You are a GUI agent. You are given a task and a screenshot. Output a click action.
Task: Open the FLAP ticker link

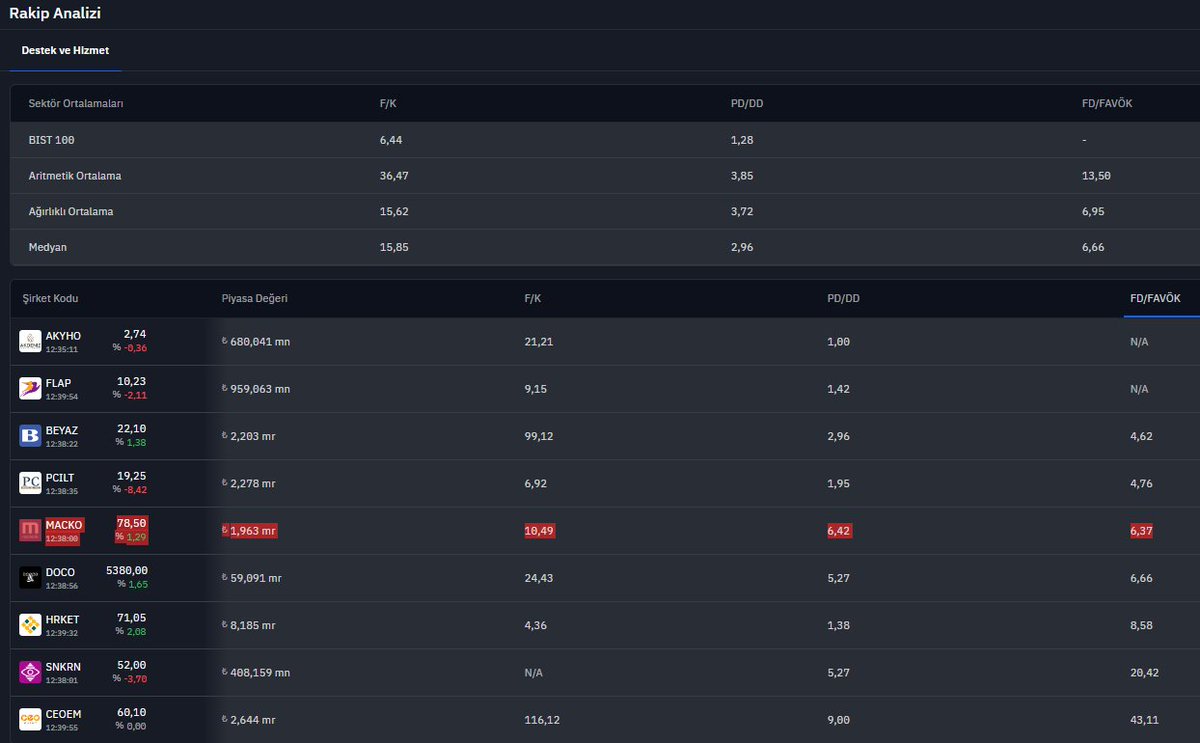coord(58,383)
